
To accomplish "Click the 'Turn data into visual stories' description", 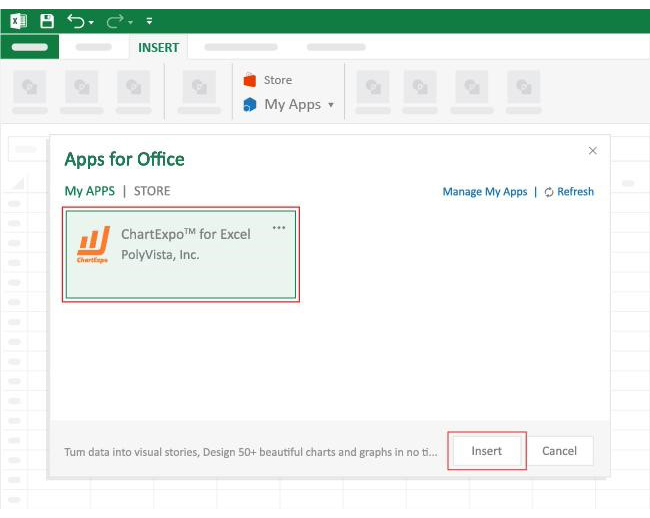I will 250,452.
